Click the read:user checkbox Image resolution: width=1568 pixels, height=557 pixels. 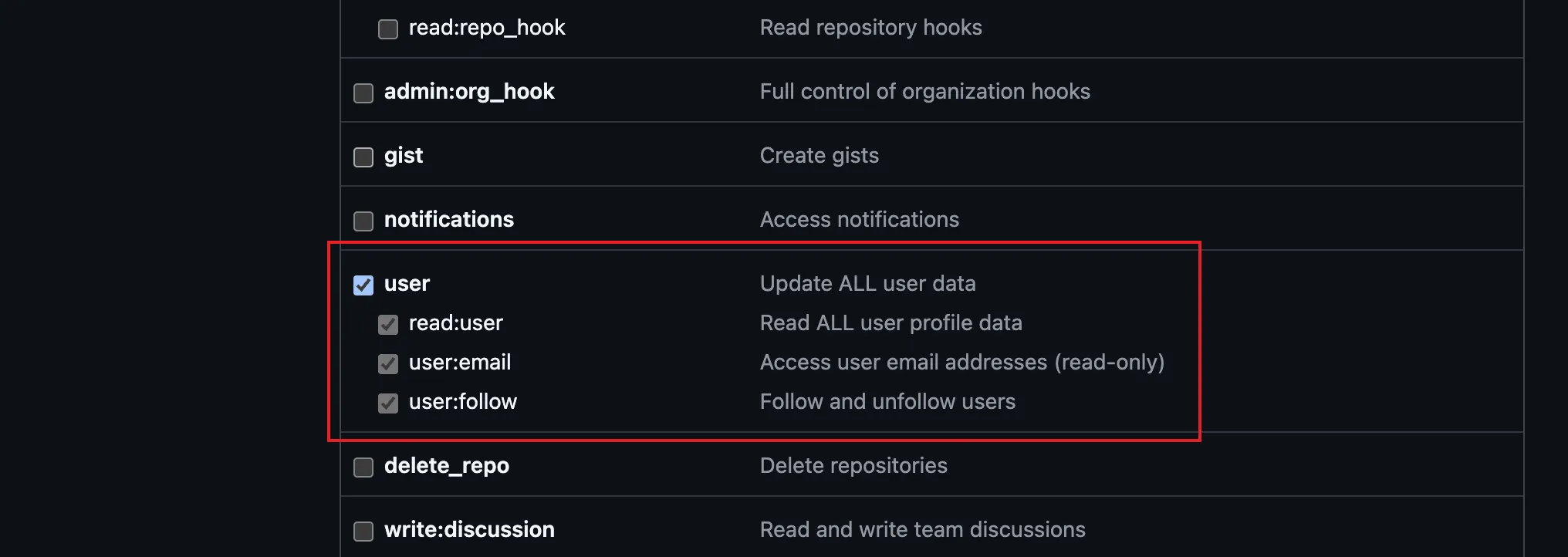click(388, 325)
